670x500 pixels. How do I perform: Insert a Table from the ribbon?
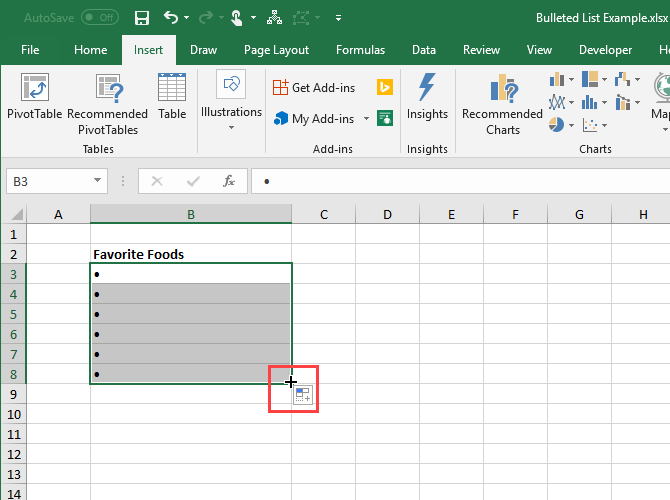click(172, 99)
